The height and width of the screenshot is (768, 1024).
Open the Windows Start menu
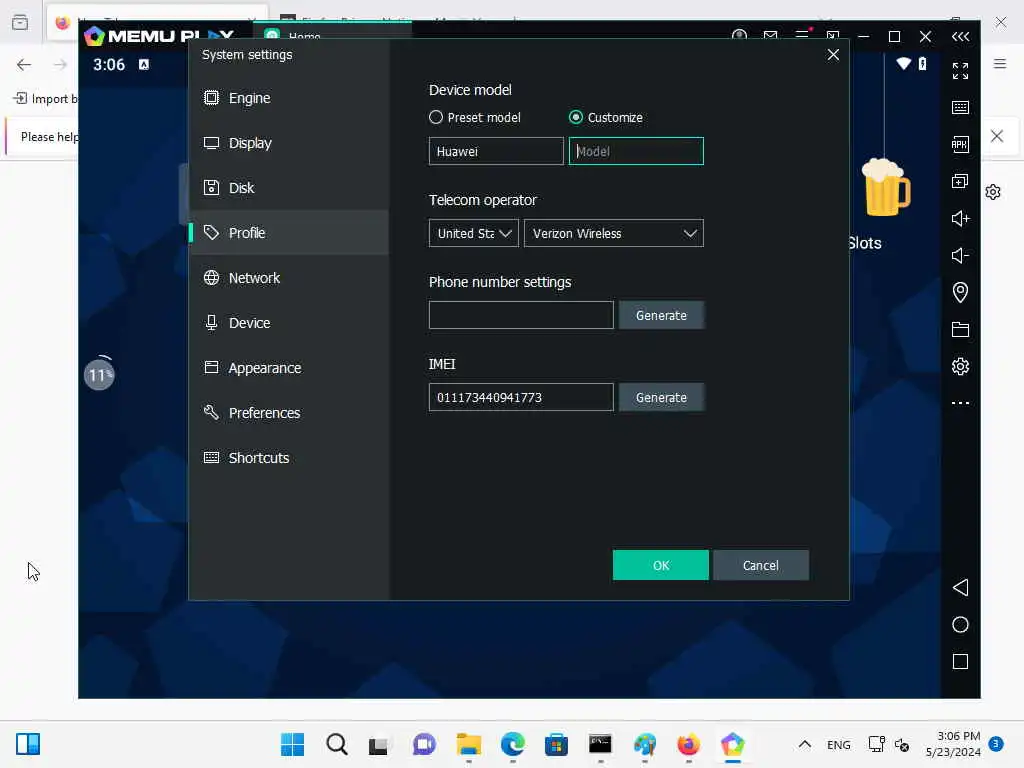[x=292, y=744]
